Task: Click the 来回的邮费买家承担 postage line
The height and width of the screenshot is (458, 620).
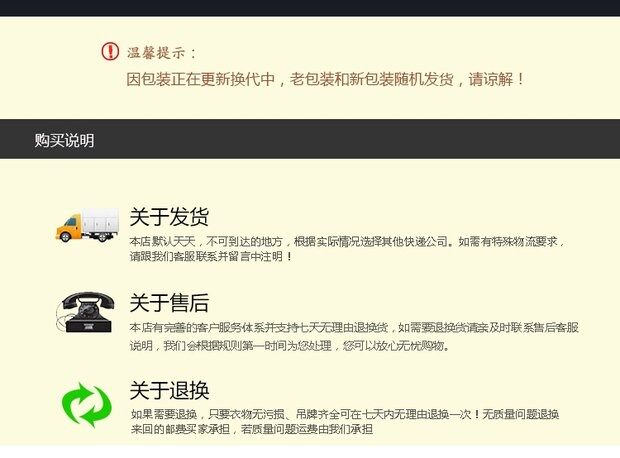Action: click(x=251, y=429)
